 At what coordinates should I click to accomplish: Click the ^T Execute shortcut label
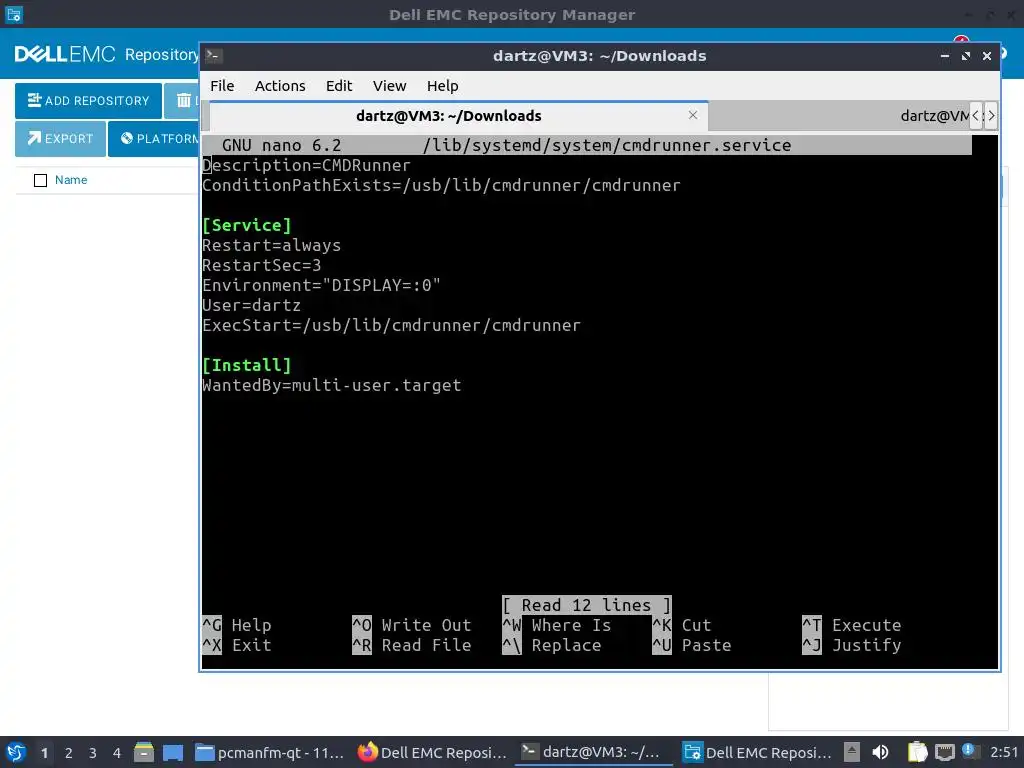click(852, 625)
